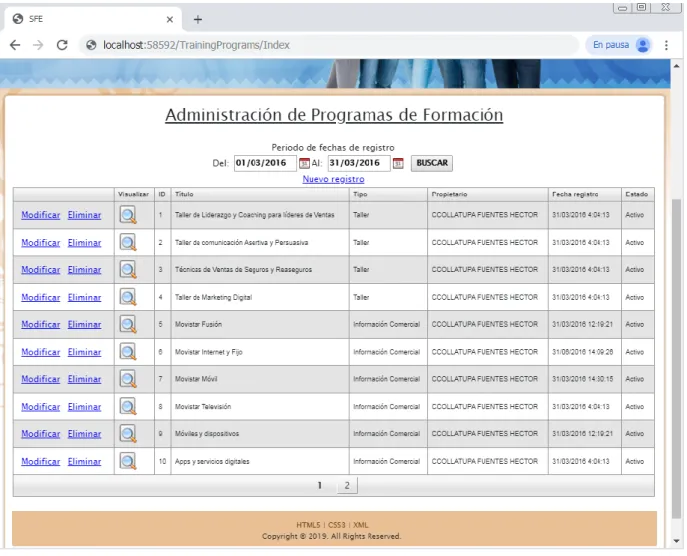The height and width of the screenshot is (556, 687).
Task: Open the magnifier icon for Movistar Internet y Fijo
Action: 128,352
